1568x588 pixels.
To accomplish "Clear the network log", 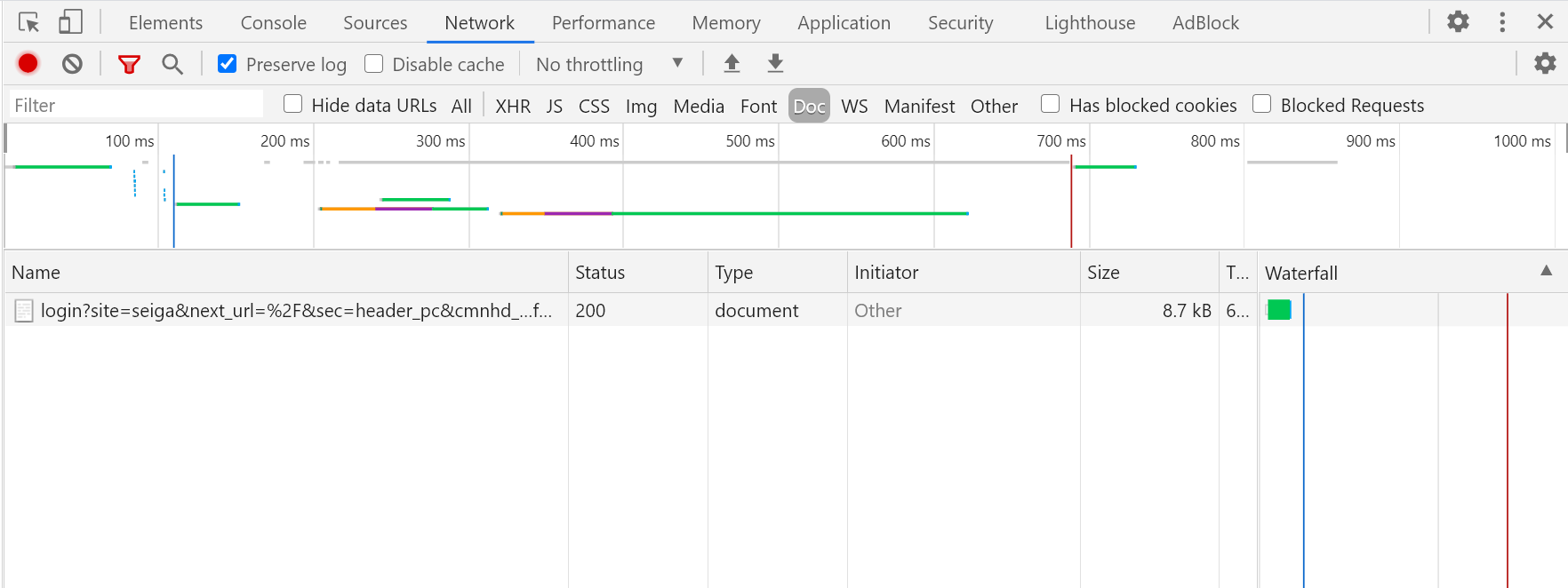I will [72, 64].
